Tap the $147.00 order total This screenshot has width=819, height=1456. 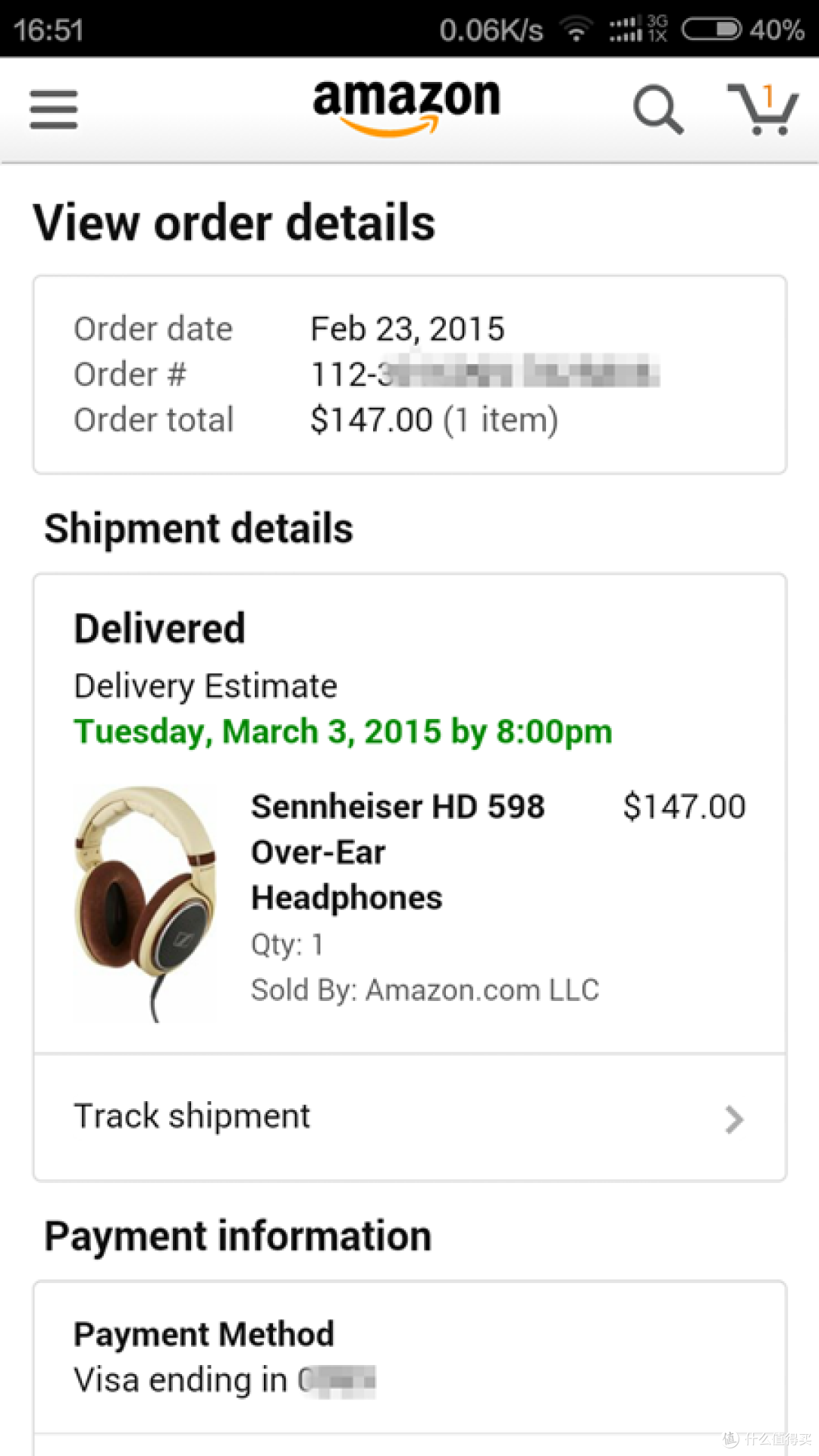(435, 419)
